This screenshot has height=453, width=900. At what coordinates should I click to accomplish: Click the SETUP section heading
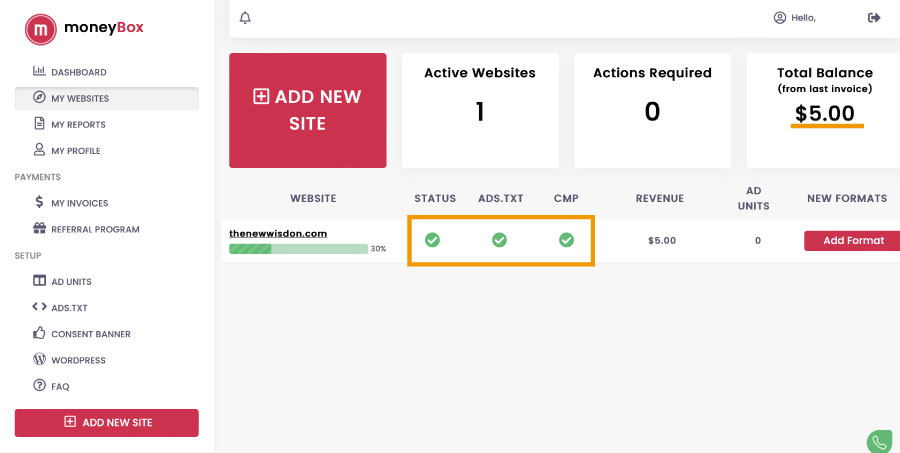coord(28,255)
